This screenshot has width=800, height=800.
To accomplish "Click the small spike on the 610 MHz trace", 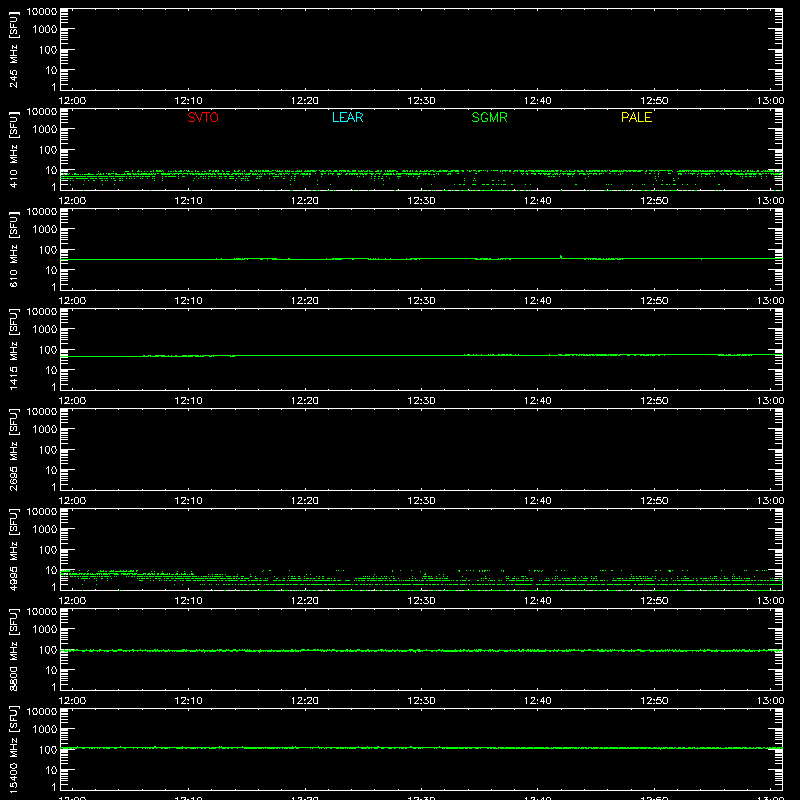I will coord(561,257).
